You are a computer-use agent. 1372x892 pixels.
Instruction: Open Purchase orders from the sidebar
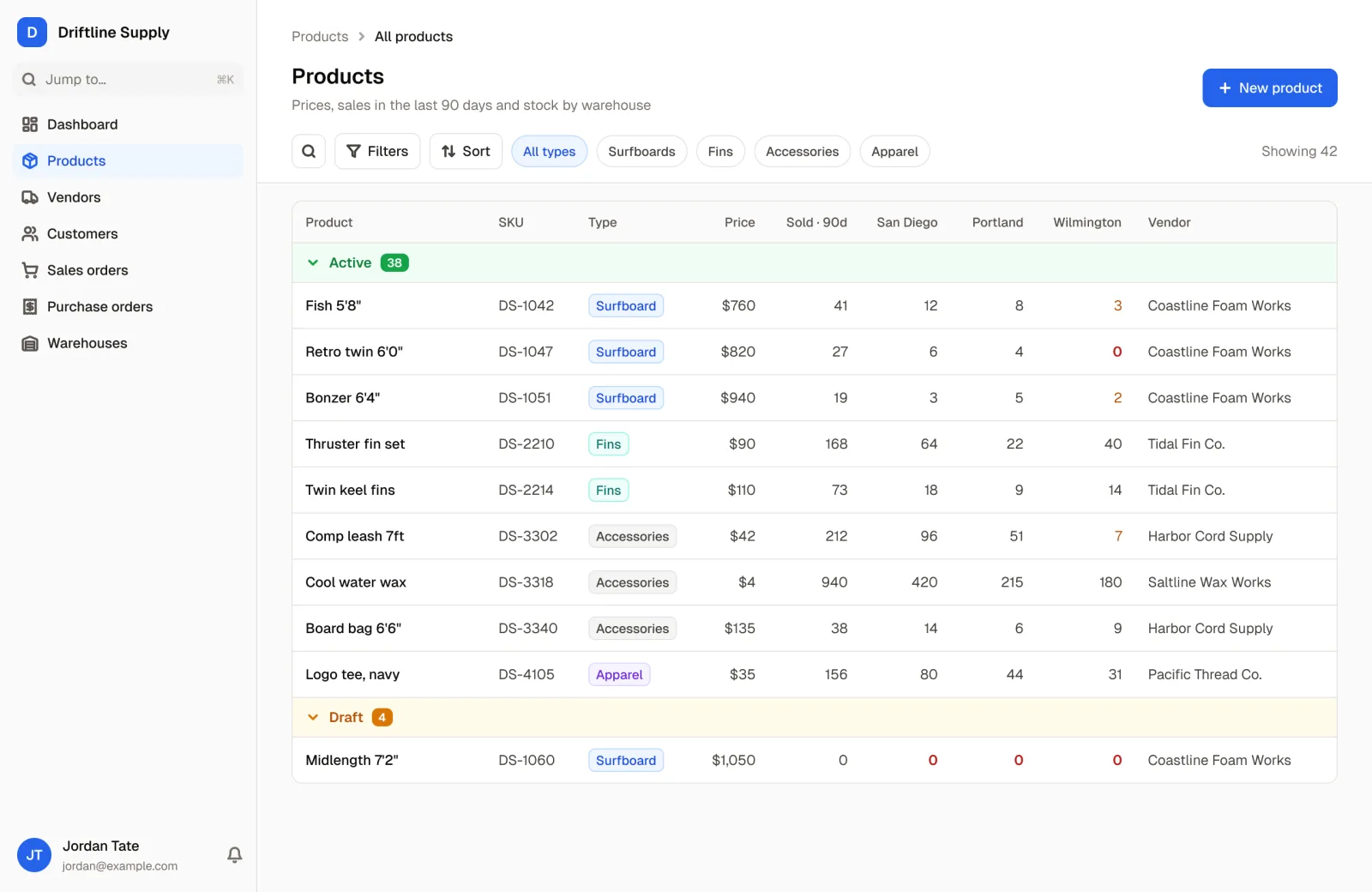(x=129, y=306)
